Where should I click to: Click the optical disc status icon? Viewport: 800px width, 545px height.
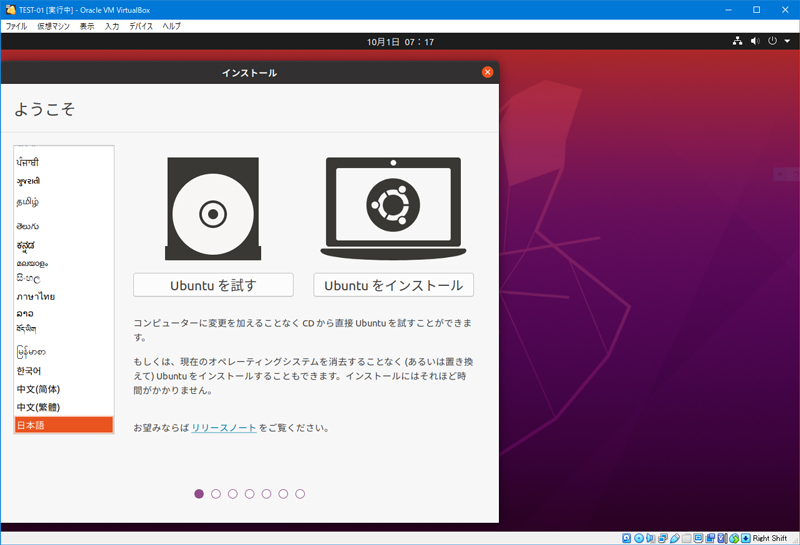(639, 538)
